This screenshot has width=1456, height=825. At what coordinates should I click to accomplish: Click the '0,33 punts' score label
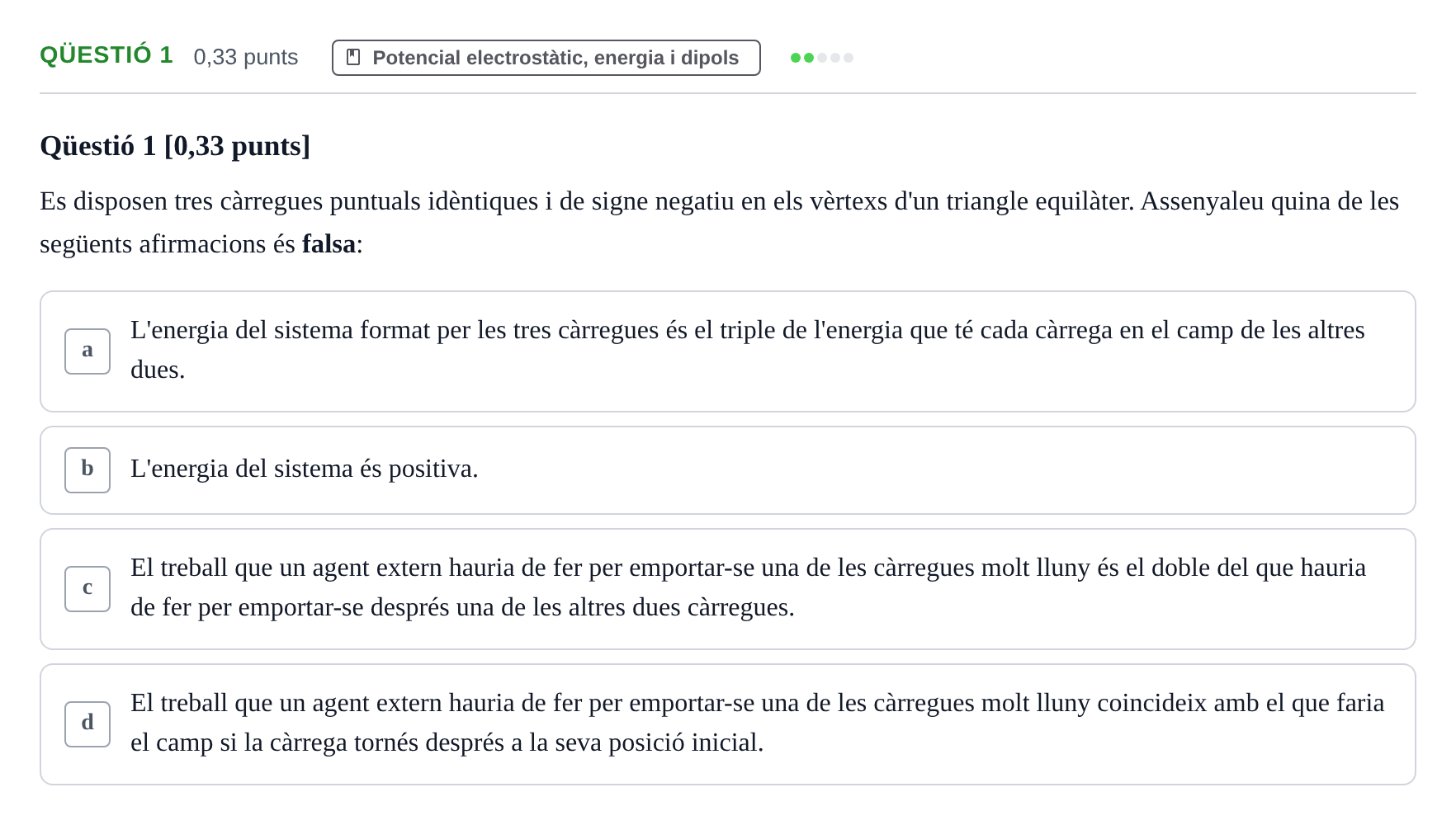246,57
